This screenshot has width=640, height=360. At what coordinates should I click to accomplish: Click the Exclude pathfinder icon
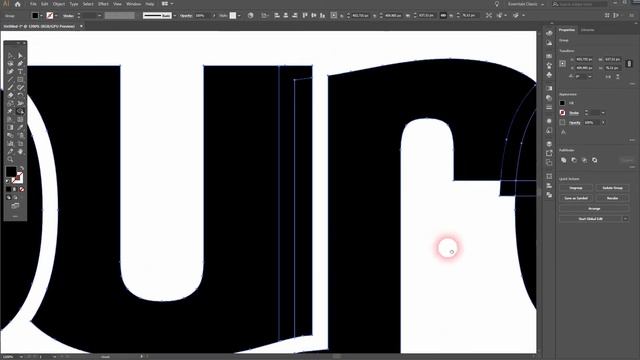point(595,160)
